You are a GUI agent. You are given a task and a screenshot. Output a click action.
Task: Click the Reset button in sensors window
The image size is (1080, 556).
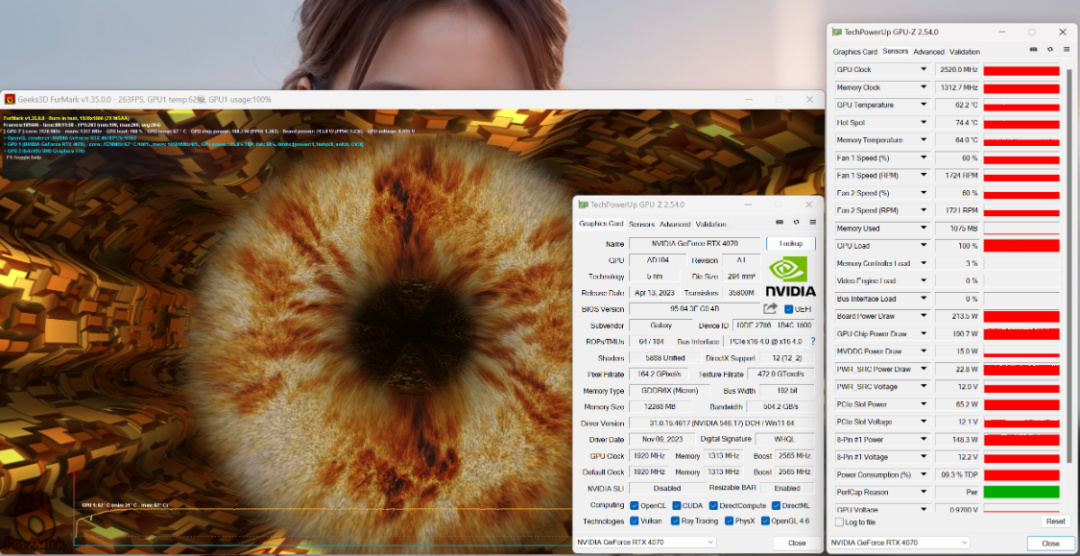point(1055,522)
